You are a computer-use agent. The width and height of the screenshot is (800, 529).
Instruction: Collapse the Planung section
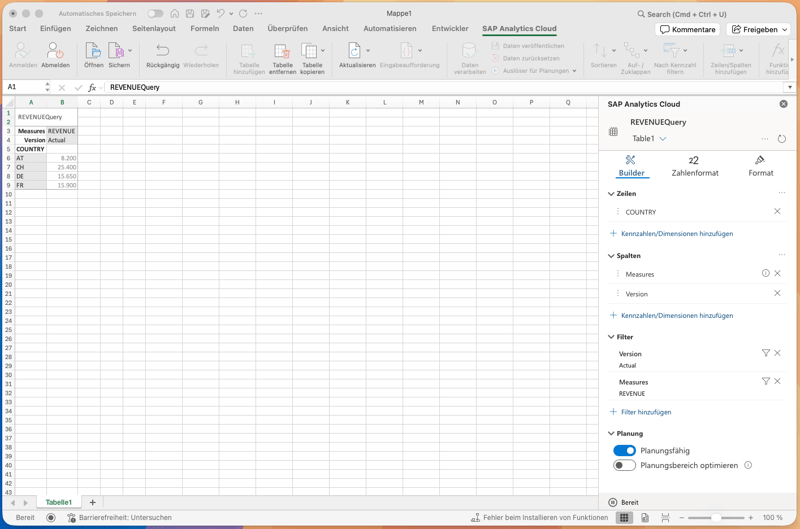(611, 434)
